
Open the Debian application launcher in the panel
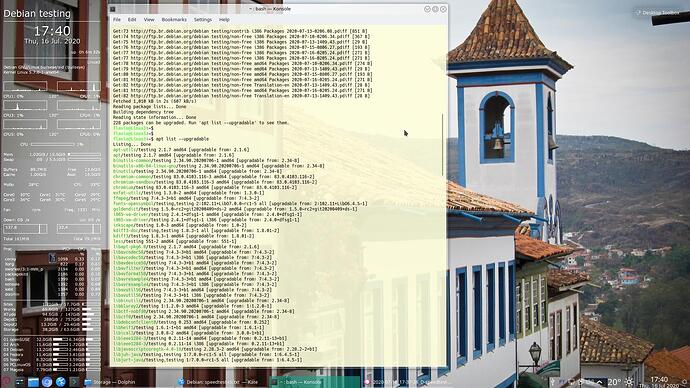[x=6, y=382]
